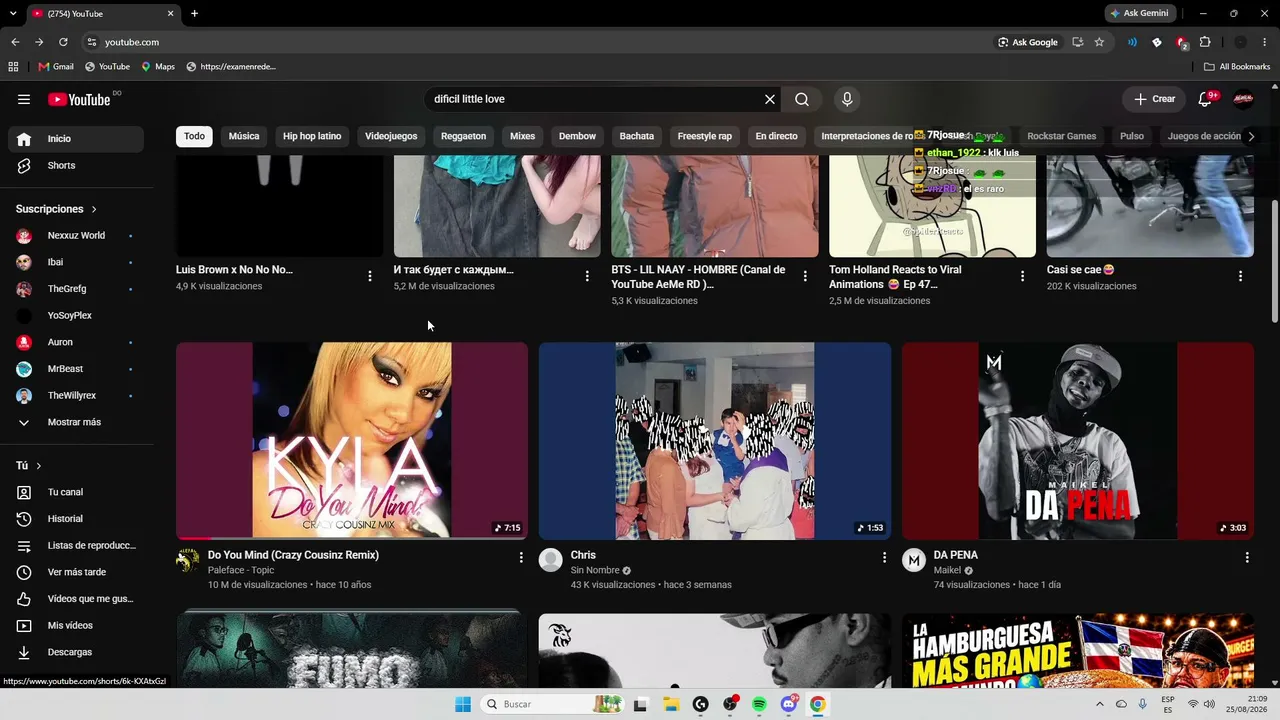
Task: Open options for DA PENA video
Action: tap(1247, 557)
